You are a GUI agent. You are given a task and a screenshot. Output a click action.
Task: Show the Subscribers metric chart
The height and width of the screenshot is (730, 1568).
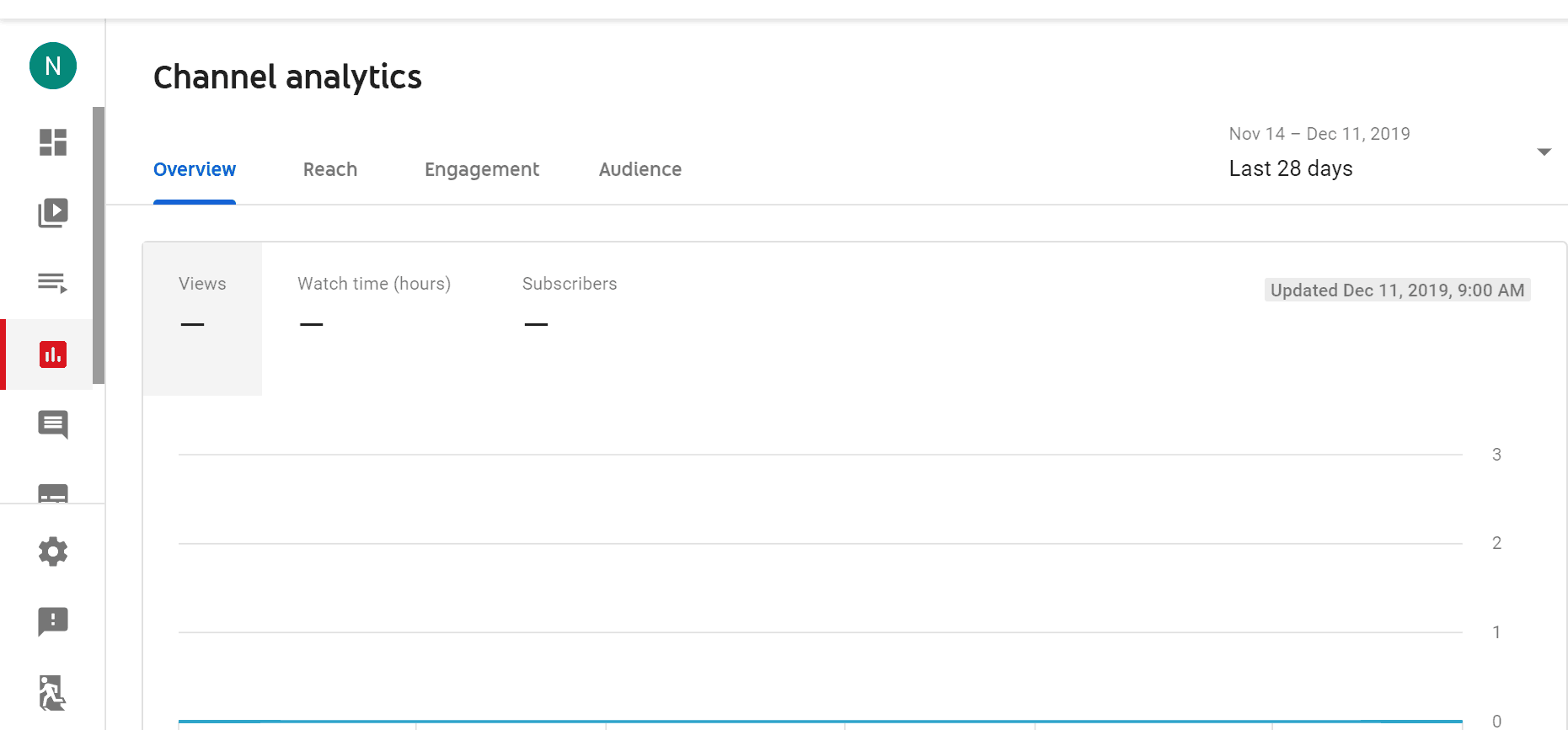pos(570,303)
